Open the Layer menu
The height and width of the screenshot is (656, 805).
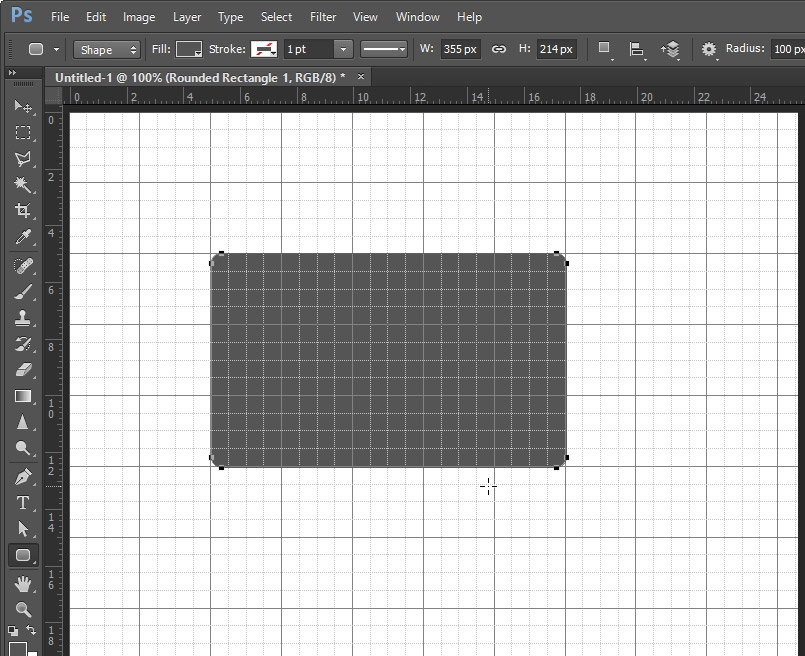[187, 17]
